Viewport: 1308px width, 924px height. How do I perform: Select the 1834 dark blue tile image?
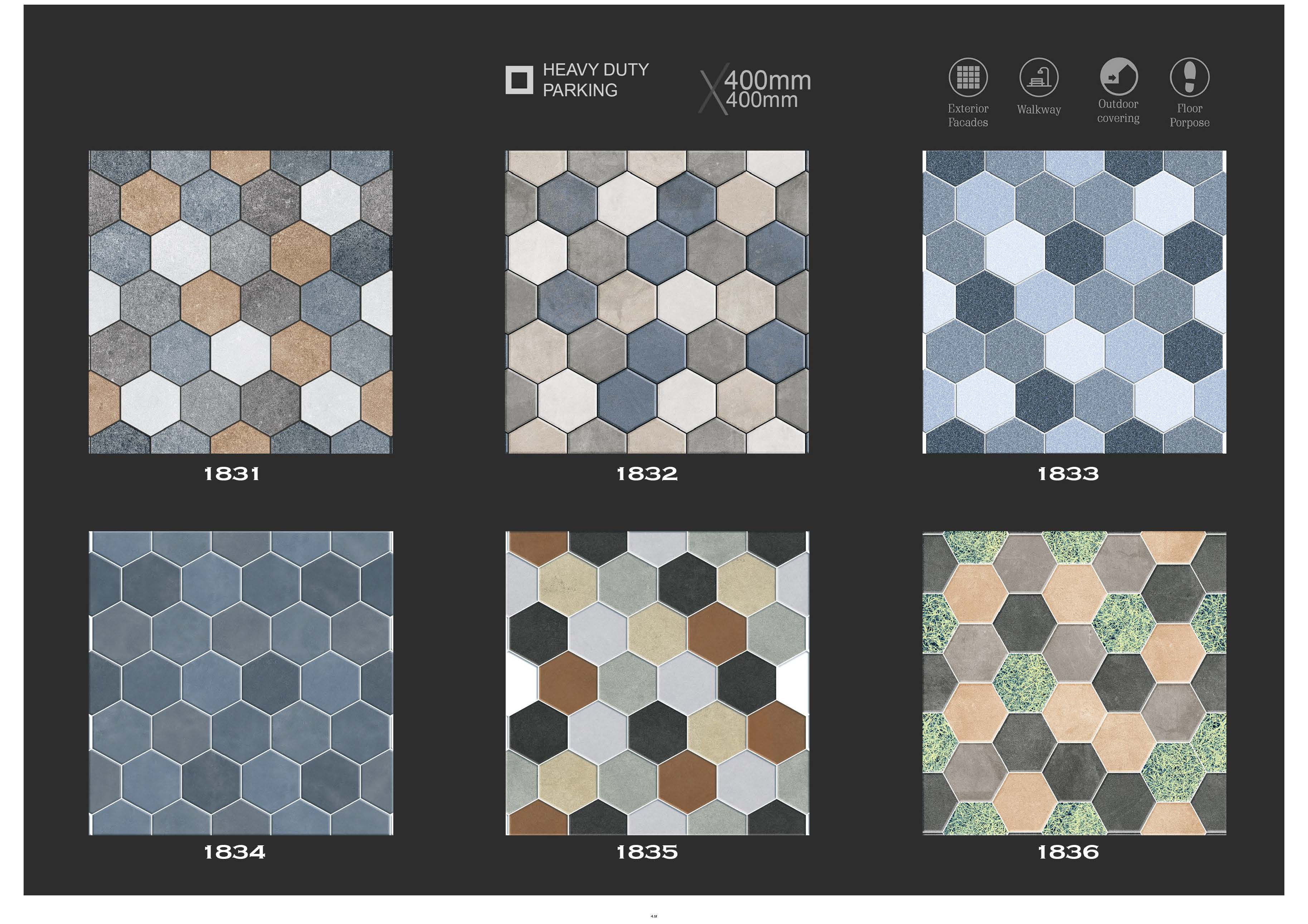tap(241, 683)
